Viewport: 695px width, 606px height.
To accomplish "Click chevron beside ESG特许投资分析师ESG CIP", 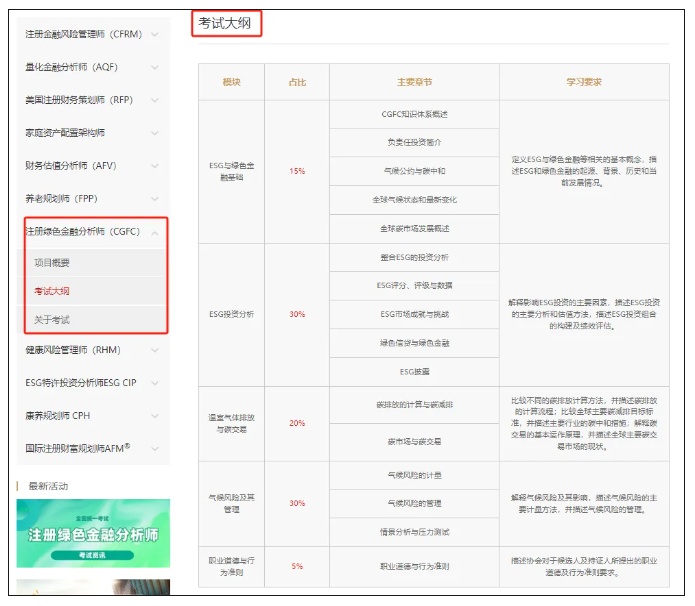I will pos(154,383).
